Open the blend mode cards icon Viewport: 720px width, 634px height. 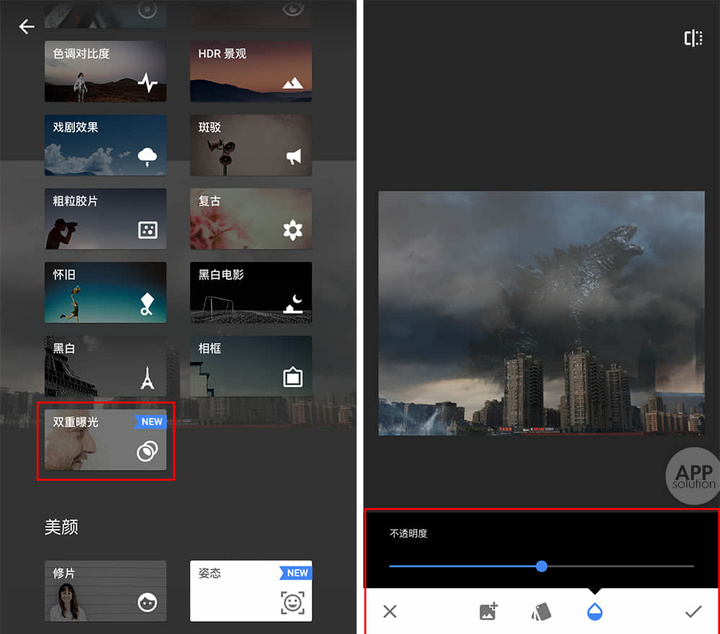(x=540, y=611)
